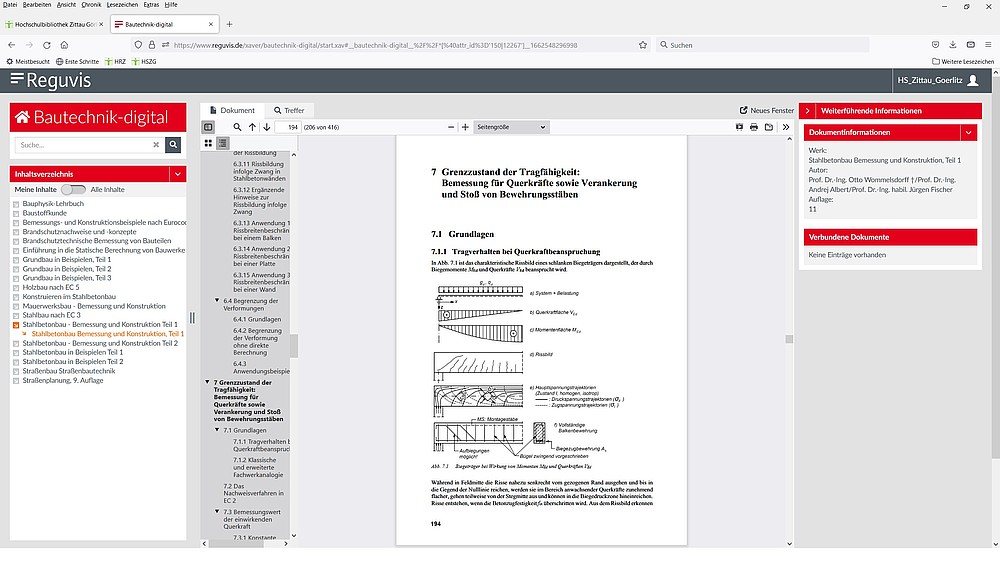Open the Chronik menu in menu bar

click(x=90, y=5)
